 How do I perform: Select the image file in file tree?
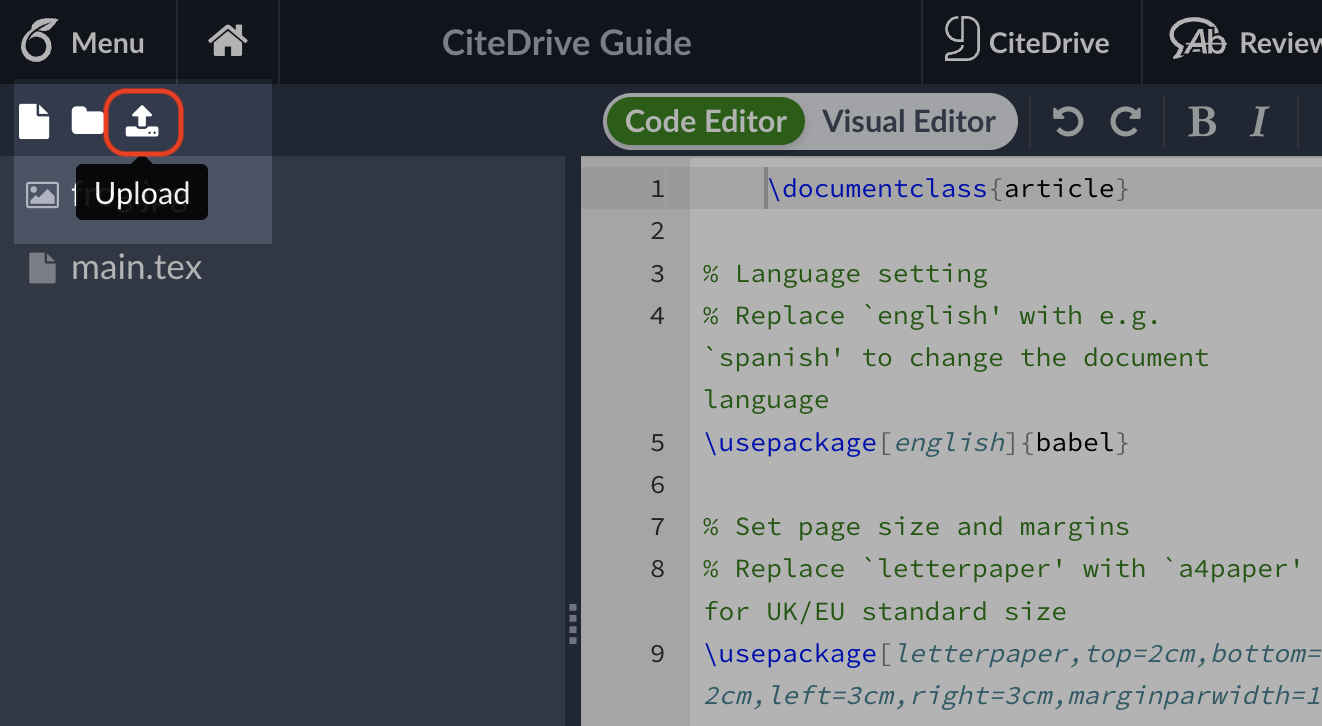(43, 194)
